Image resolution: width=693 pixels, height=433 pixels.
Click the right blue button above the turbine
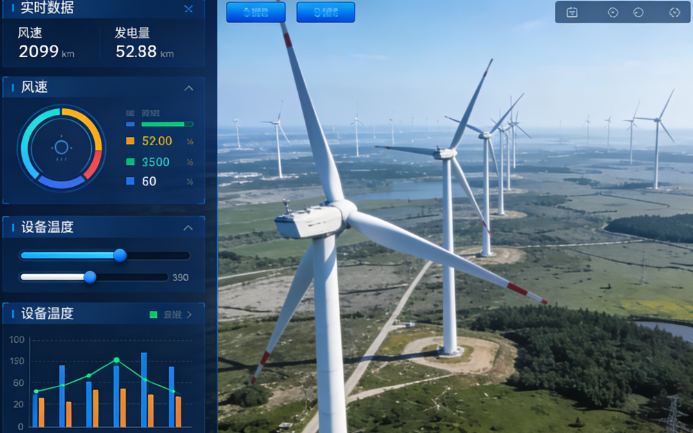coord(325,13)
